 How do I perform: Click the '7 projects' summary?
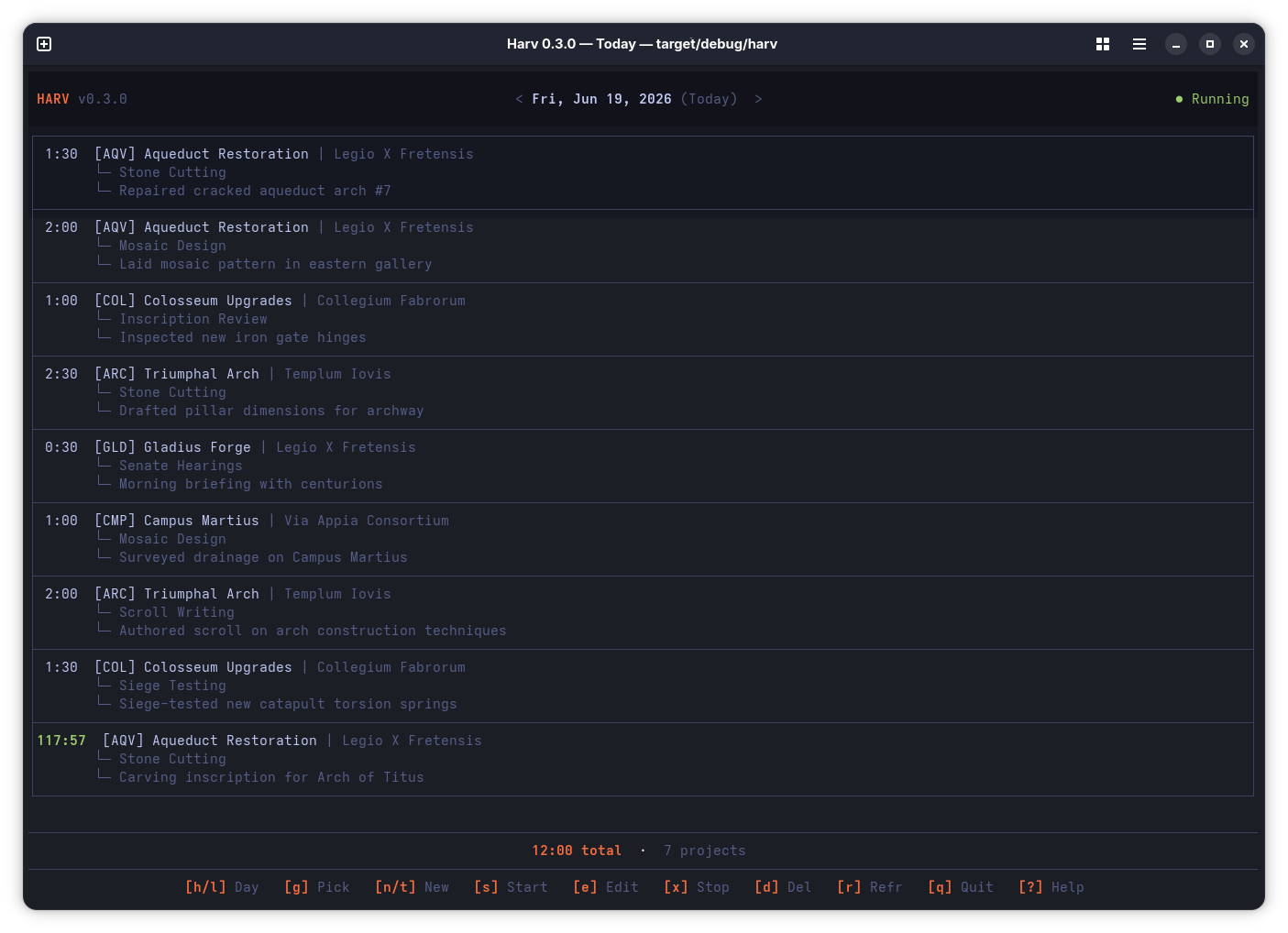point(705,851)
